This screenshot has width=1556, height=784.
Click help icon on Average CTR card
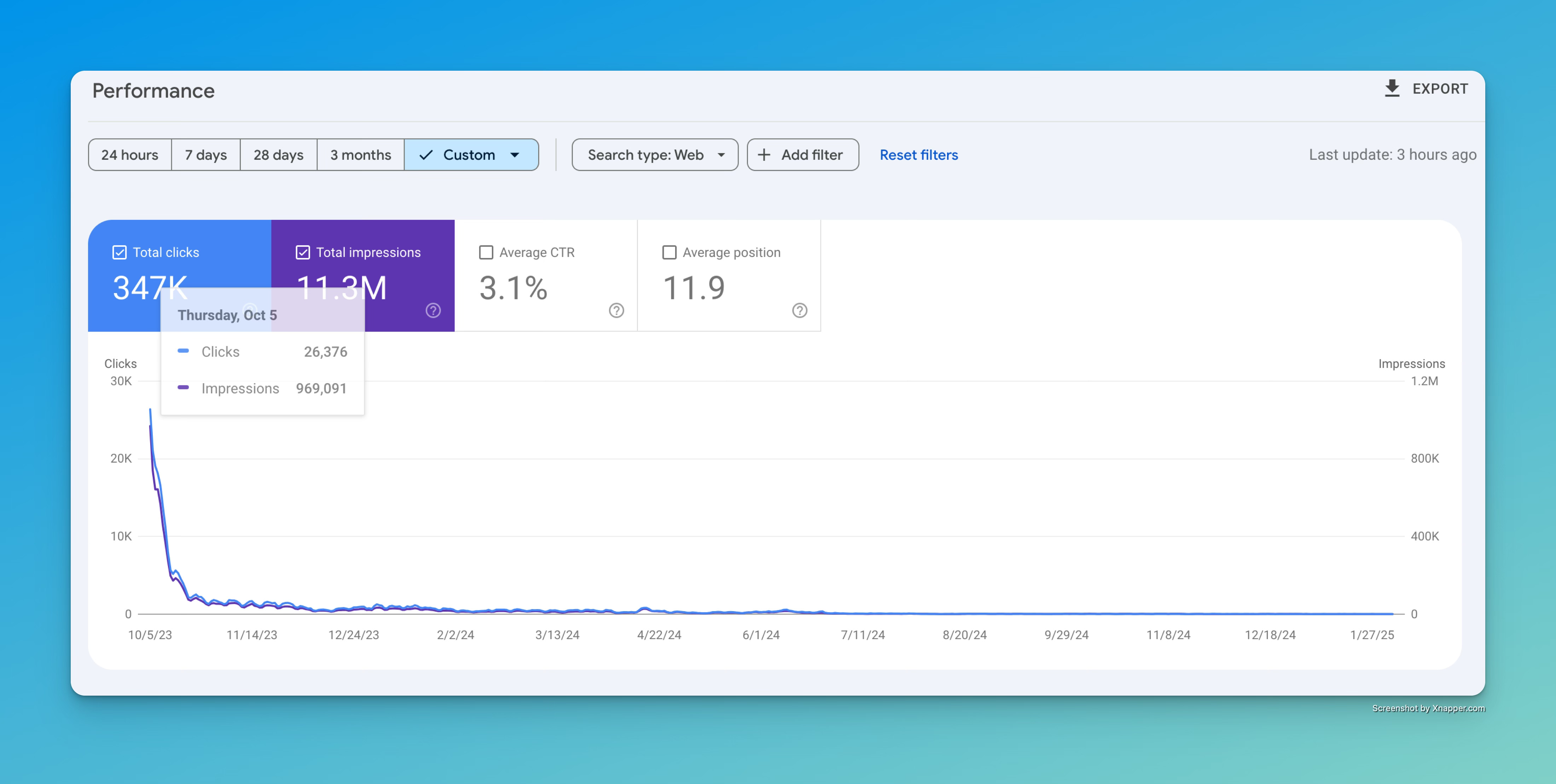click(x=616, y=310)
